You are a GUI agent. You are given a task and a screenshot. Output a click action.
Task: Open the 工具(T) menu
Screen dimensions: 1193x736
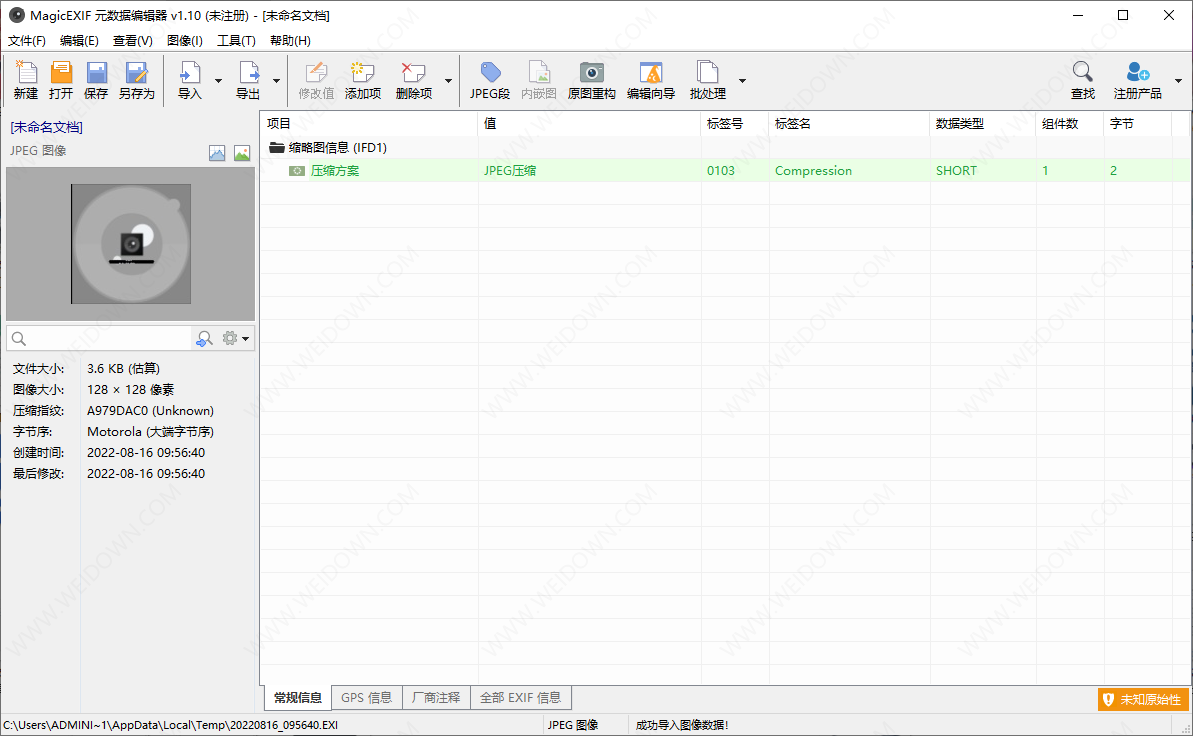(236, 40)
